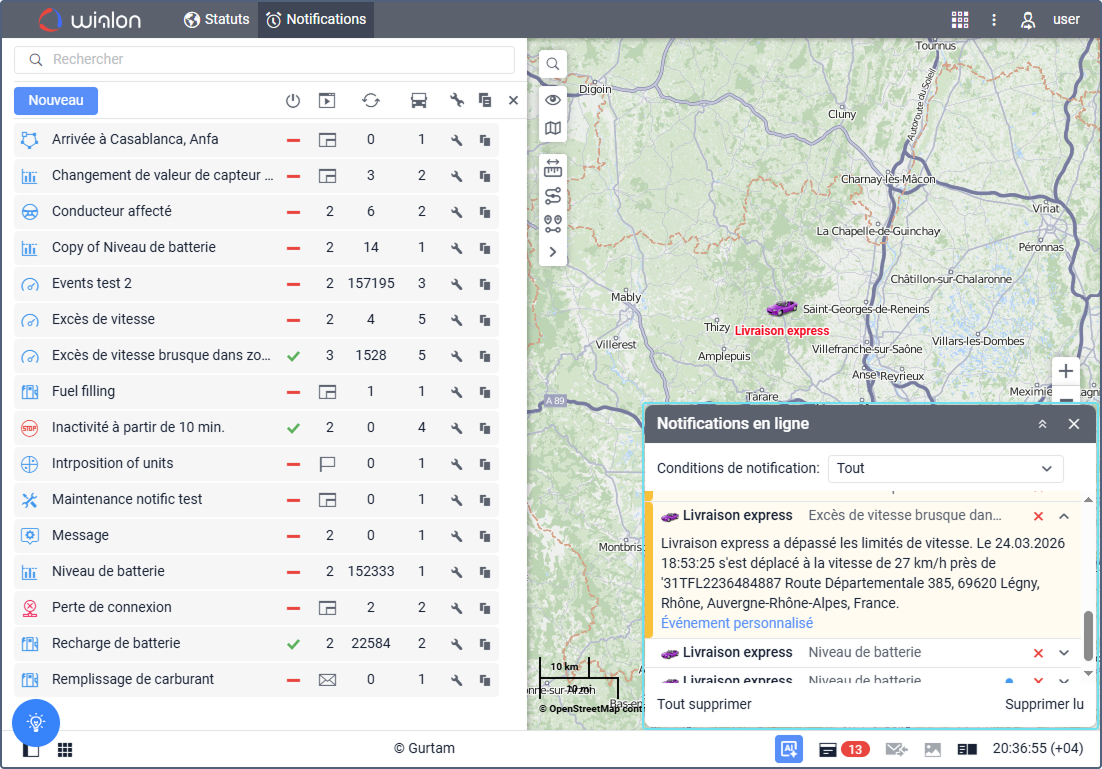Disable Inactivité à partir de 10 min.

click(293, 428)
